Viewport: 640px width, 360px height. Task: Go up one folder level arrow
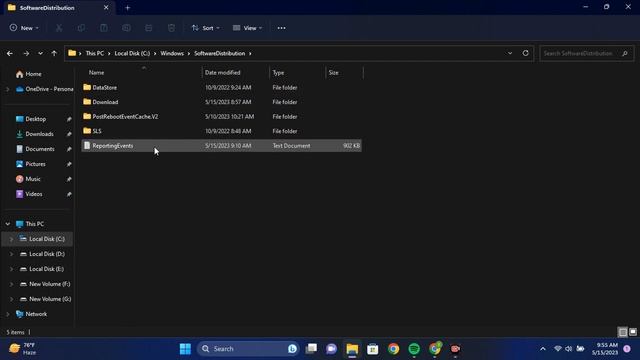tap(54, 53)
